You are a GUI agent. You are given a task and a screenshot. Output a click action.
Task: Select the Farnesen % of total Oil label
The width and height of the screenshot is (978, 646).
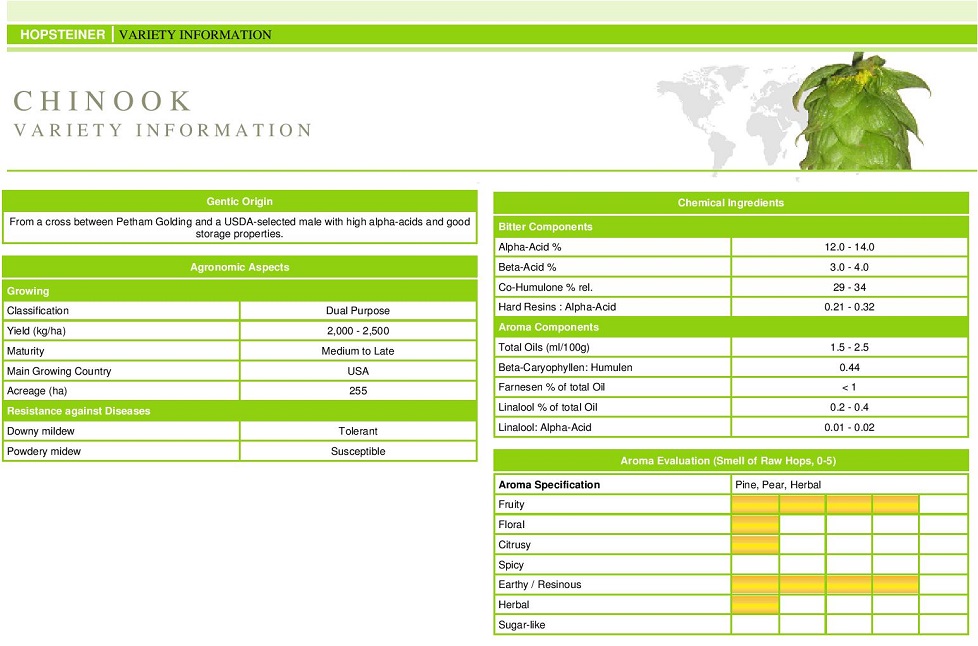(x=551, y=387)
